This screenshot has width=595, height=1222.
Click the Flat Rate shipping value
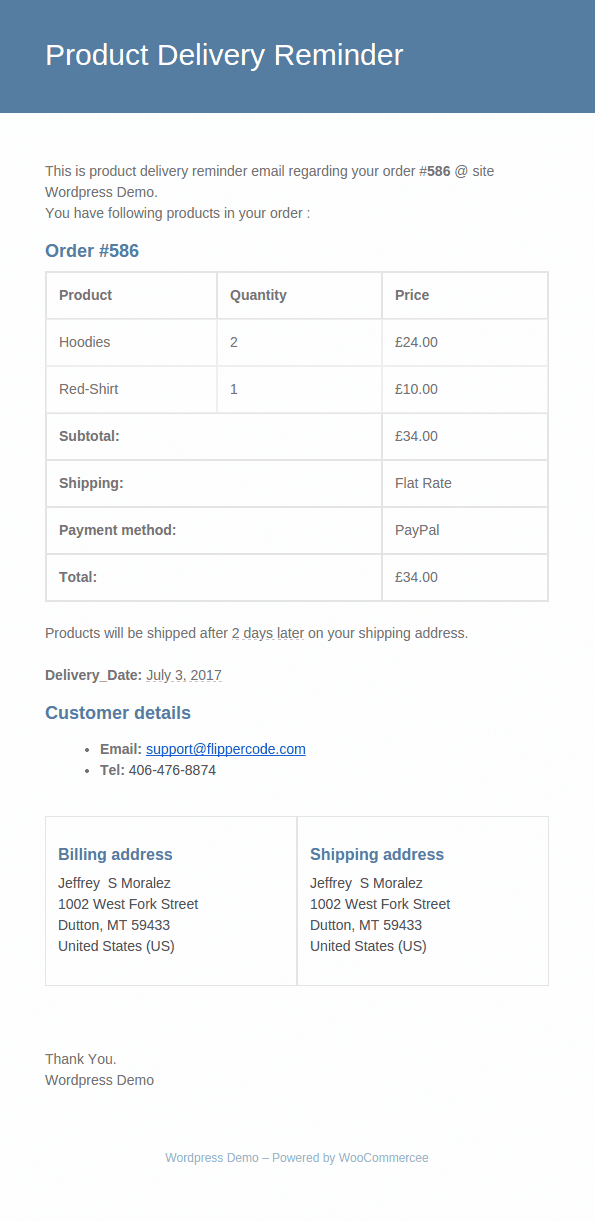pyautogui.click(x=423, y=483)
